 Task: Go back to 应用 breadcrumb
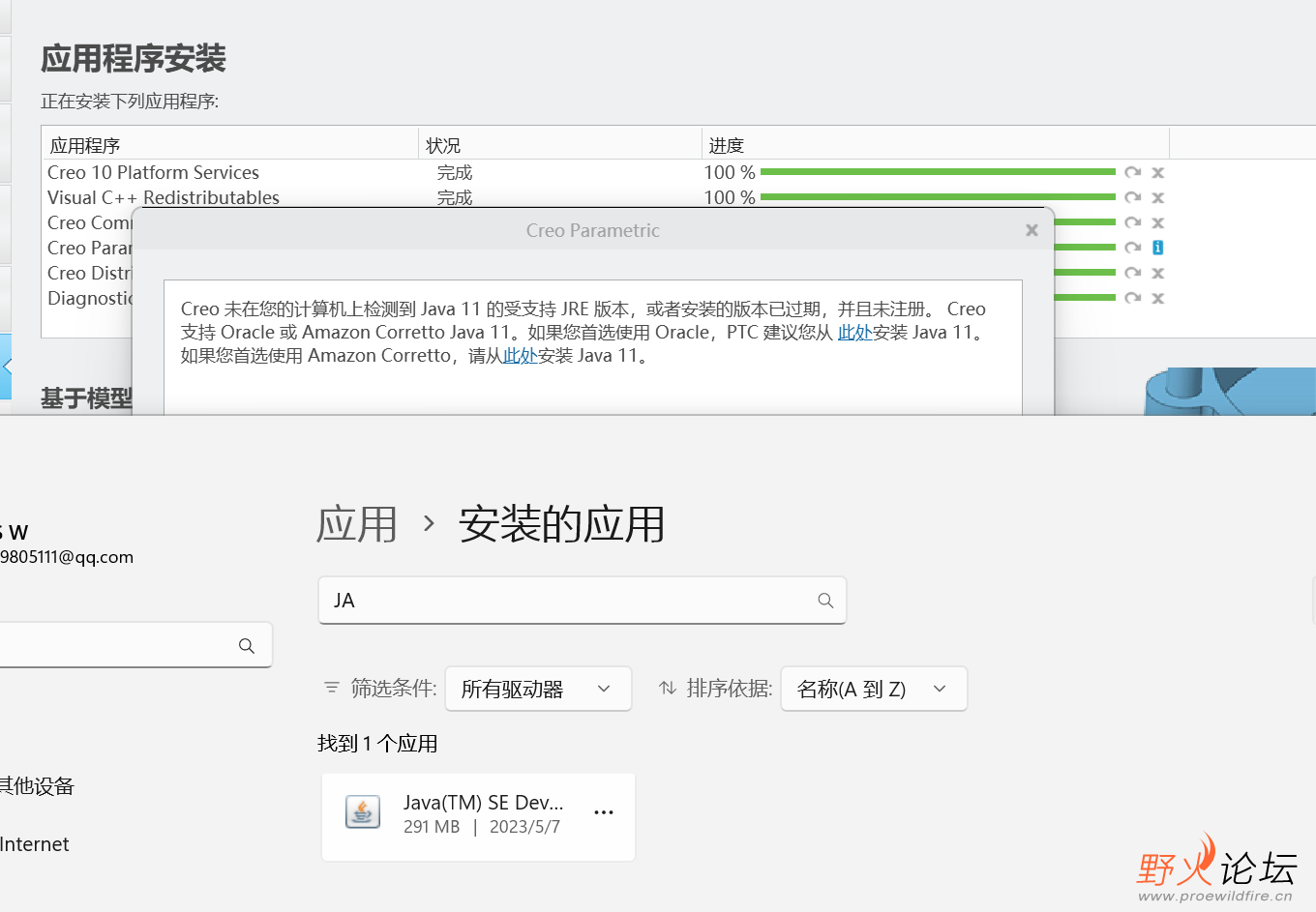pos(357,524)
